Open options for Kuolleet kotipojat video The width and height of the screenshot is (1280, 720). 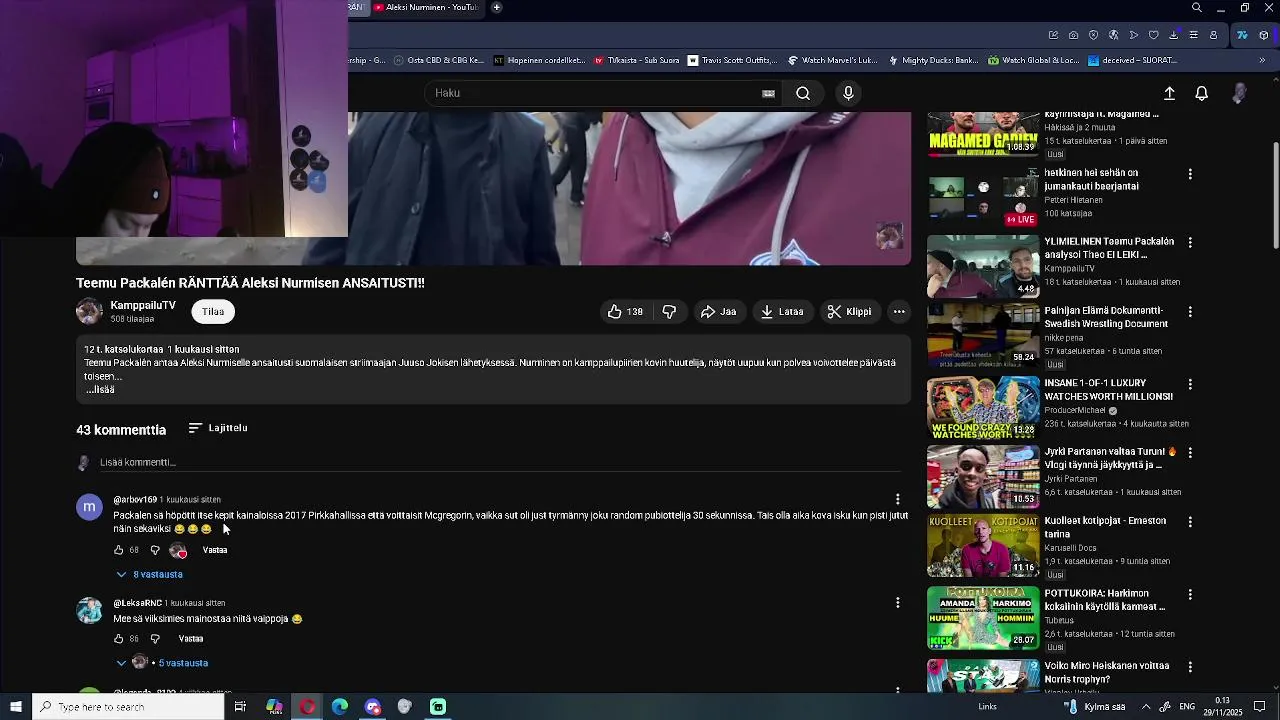(x=1190, y=522)
